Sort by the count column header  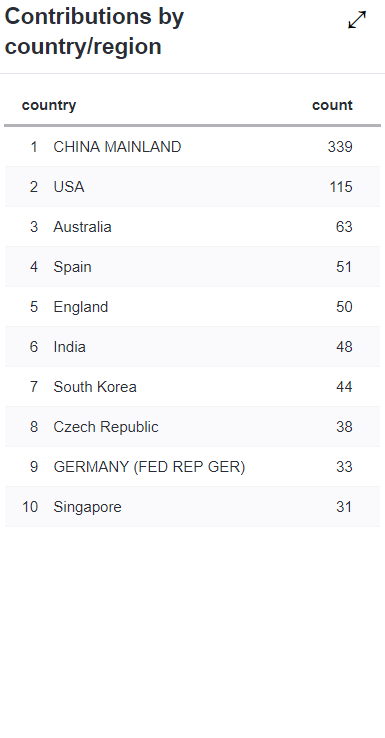(332, 105)
